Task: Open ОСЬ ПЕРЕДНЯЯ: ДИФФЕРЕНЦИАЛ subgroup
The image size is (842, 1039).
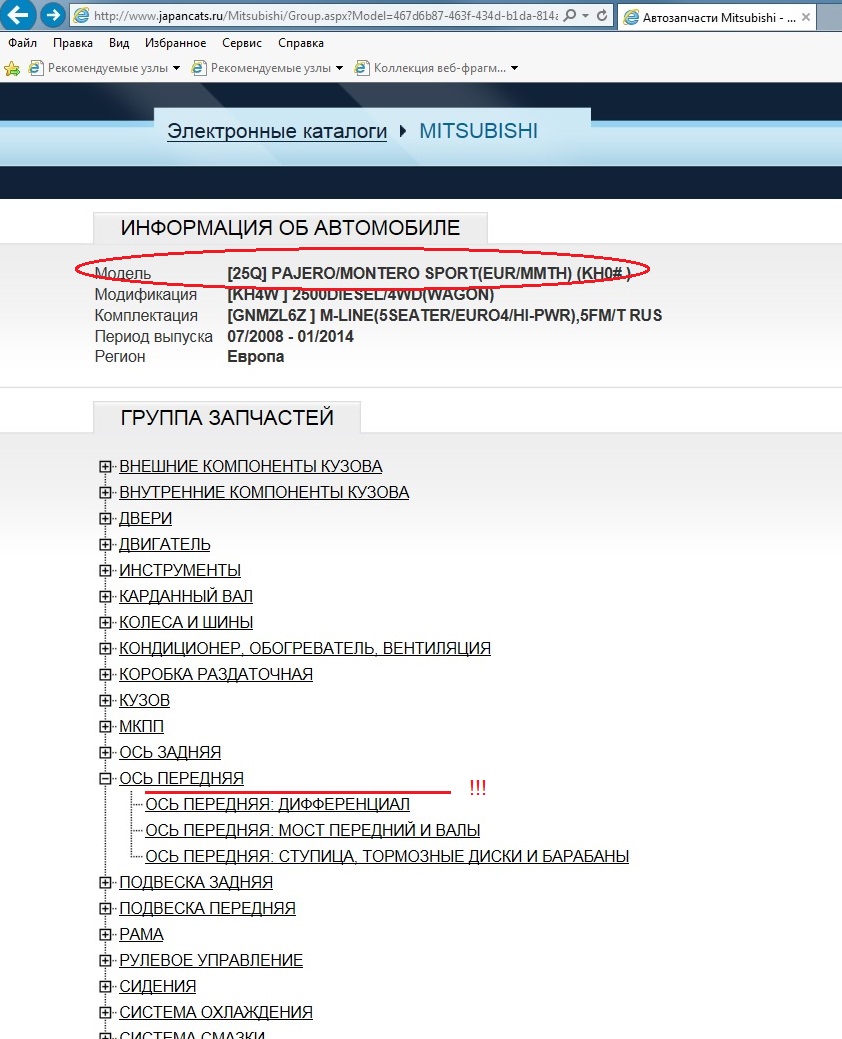Action: [x=277, y=805]
